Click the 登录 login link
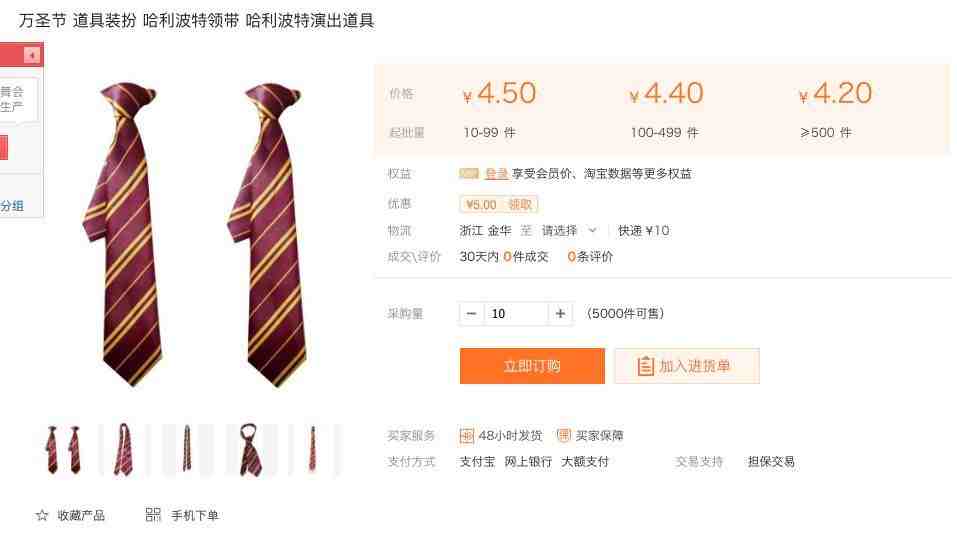 (x=496, y=174)
